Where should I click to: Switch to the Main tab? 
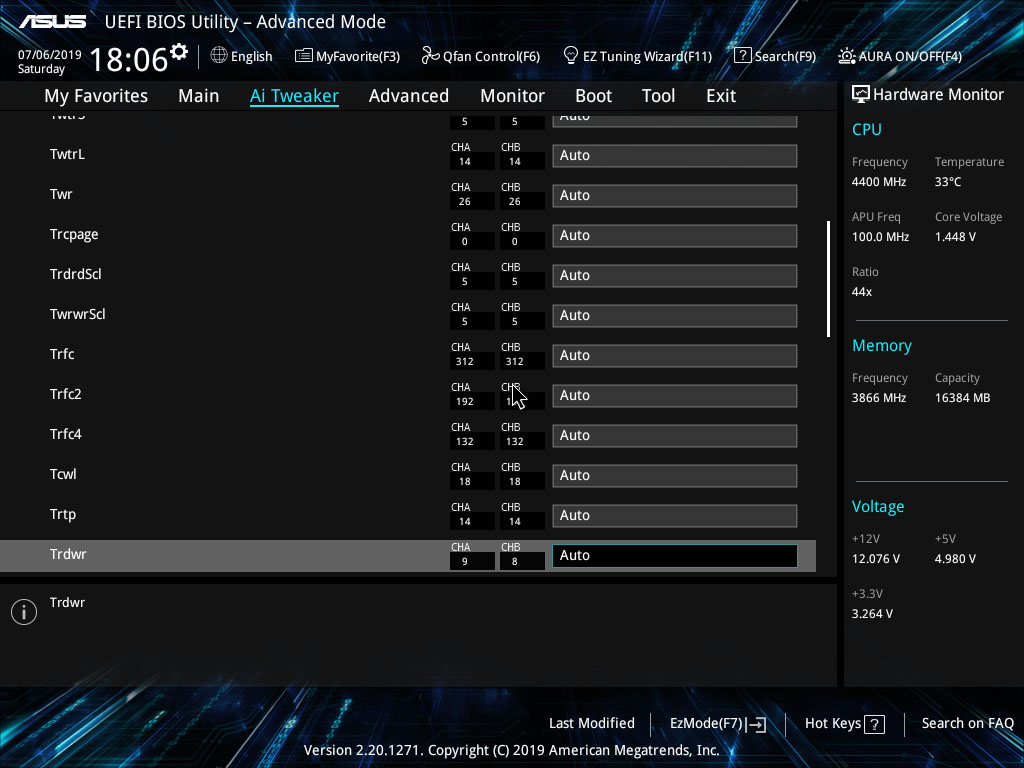pos(199,96)
